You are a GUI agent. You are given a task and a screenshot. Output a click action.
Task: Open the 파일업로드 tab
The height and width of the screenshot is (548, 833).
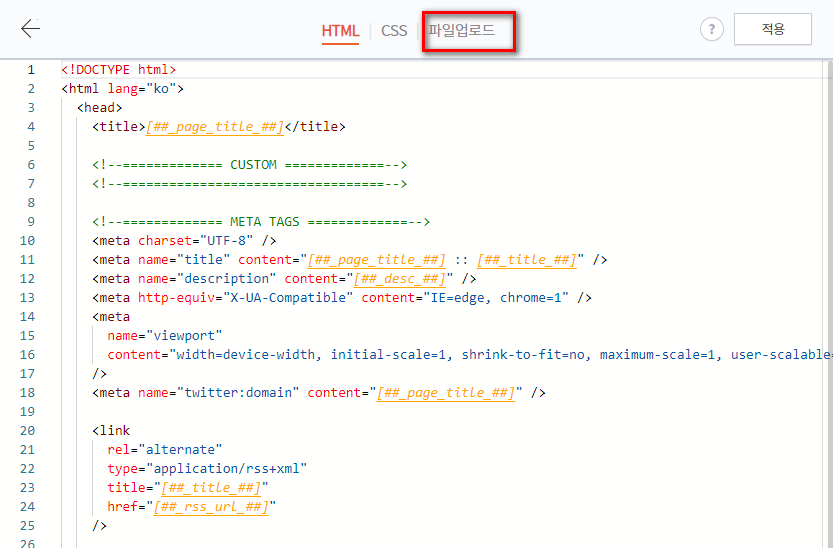[462, 30]
